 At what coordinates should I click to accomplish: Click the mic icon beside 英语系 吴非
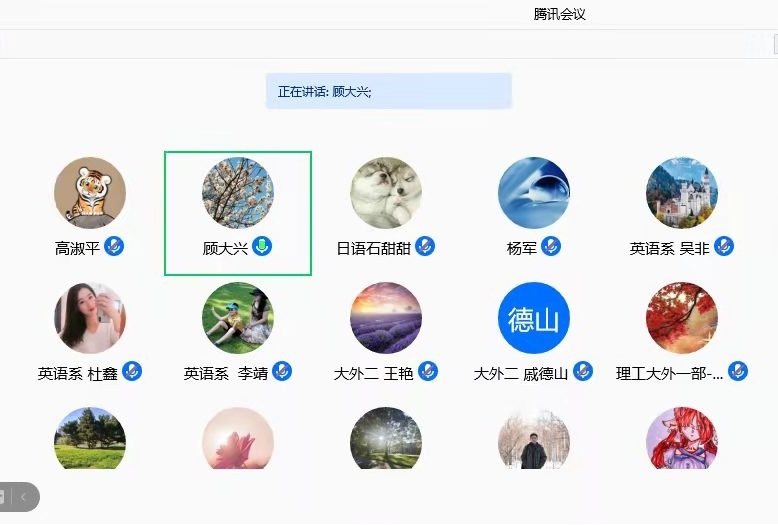point(724,246)
